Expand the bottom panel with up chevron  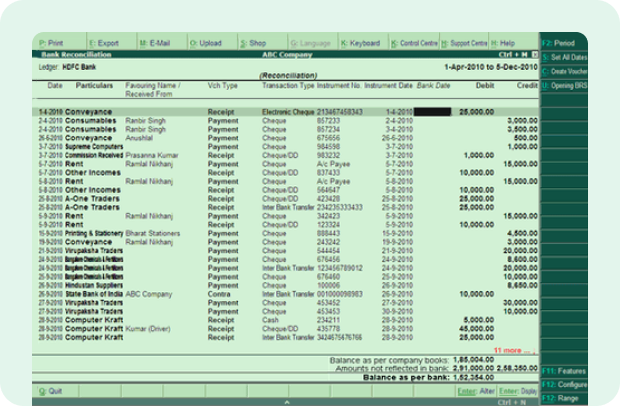(x=287, y=402)
